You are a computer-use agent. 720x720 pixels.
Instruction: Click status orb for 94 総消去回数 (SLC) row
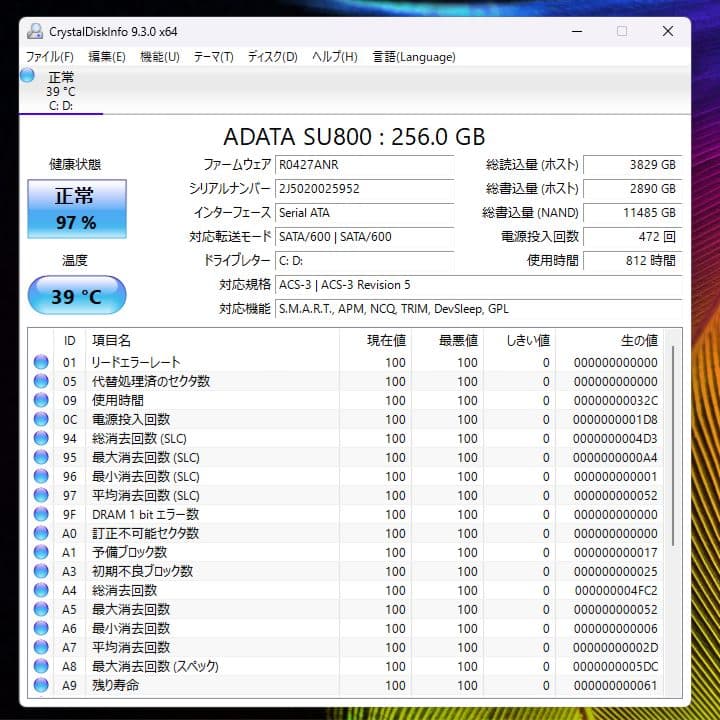point(41,438)
